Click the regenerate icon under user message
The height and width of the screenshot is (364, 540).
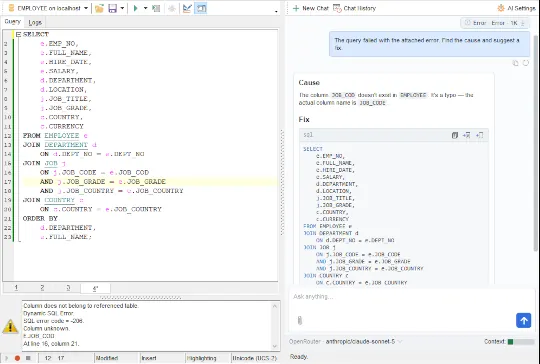coord(526,63)
